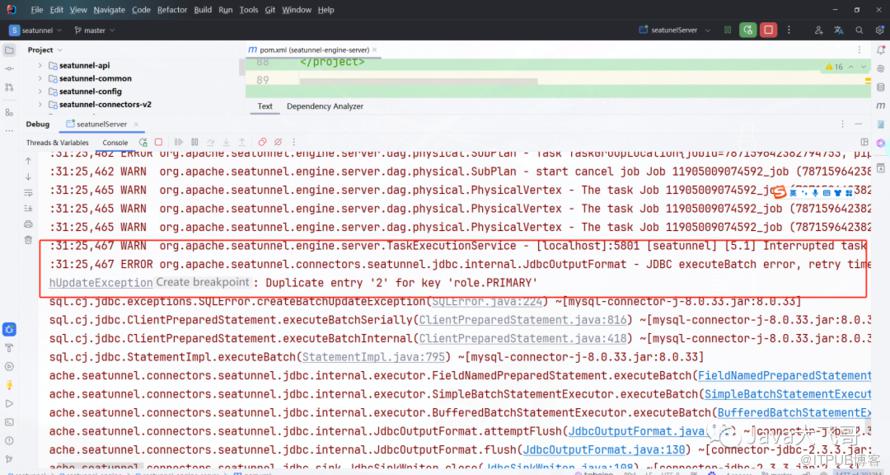Toggle Mute Breakpoints in debug toolbar
Screen dimensions: 890x475
278,142
